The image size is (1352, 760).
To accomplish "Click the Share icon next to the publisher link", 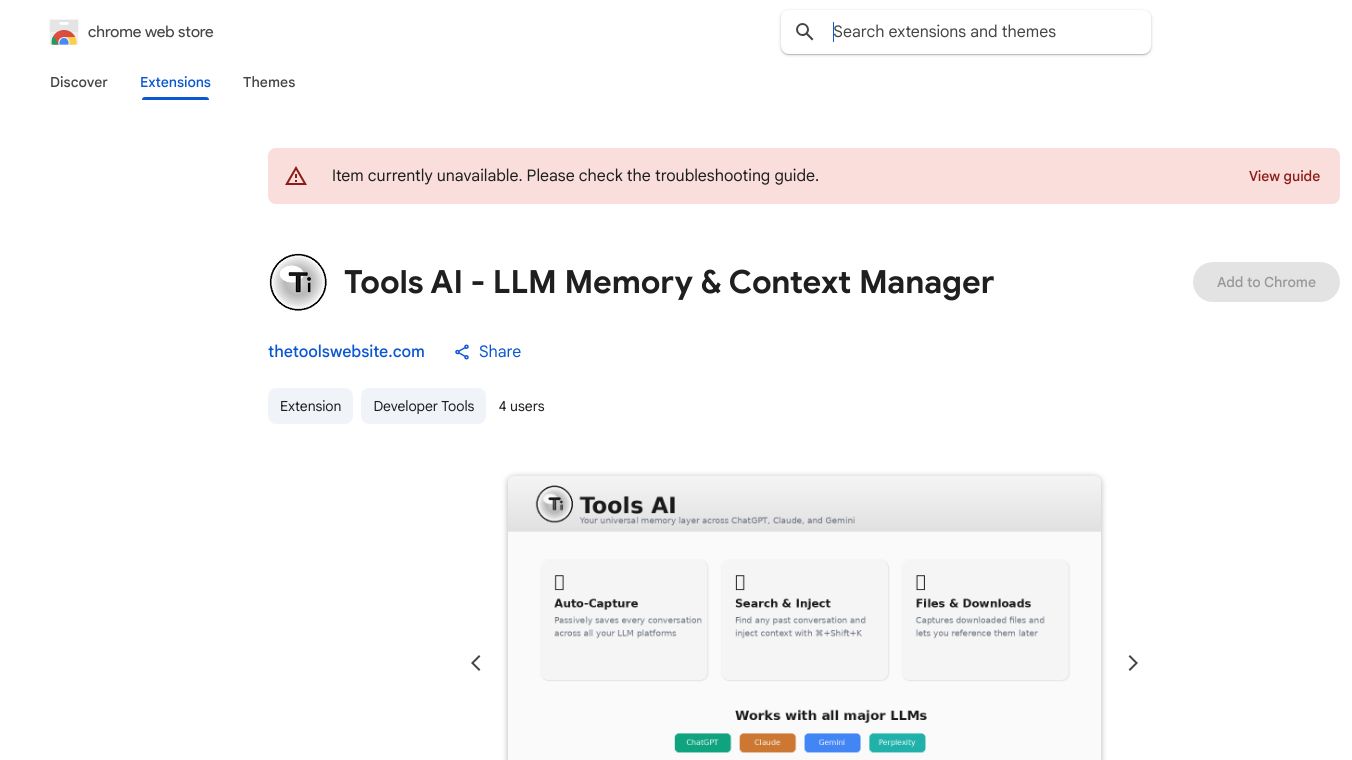I will tap(462, 351).
